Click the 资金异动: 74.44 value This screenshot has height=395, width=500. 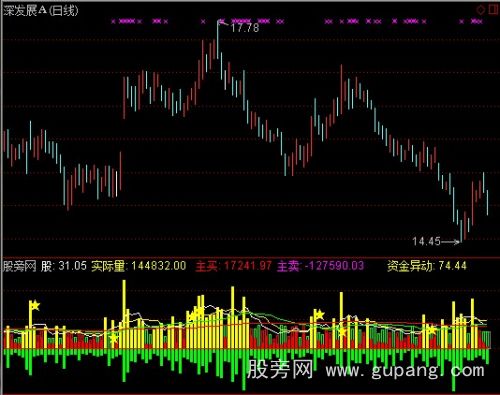click(427, 266)
